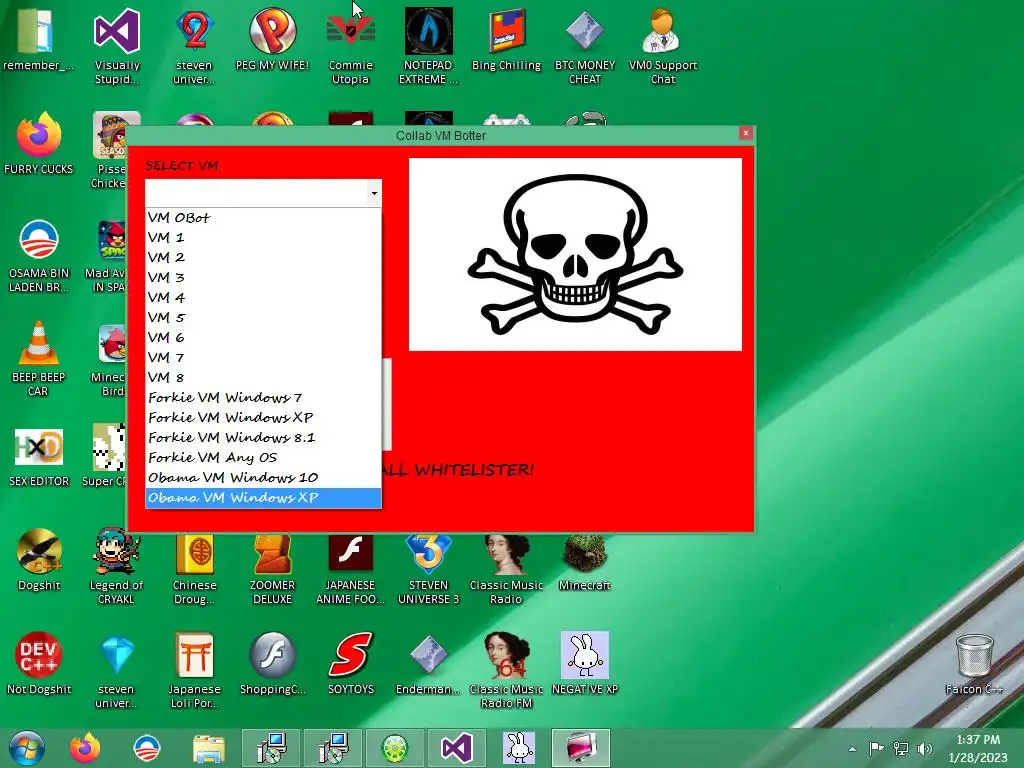Viewport: 1024px width, 768px height.
Task: Close the Collab VM Botter window
Action: click(745, 133)
